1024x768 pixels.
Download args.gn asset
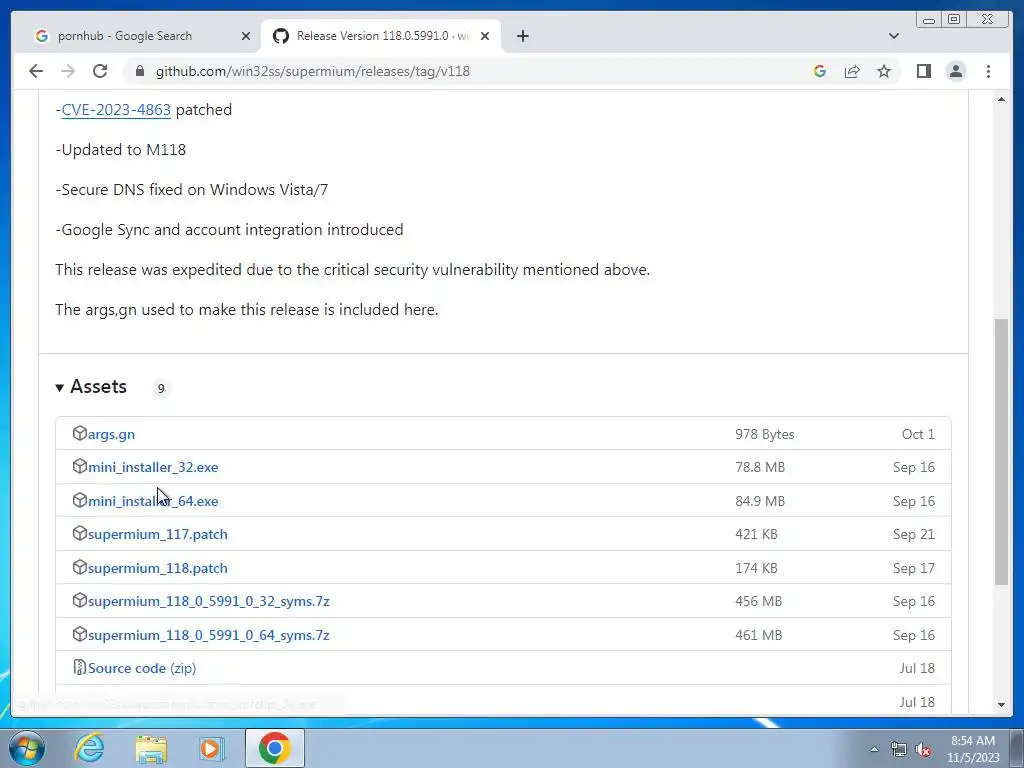[111, 434]
